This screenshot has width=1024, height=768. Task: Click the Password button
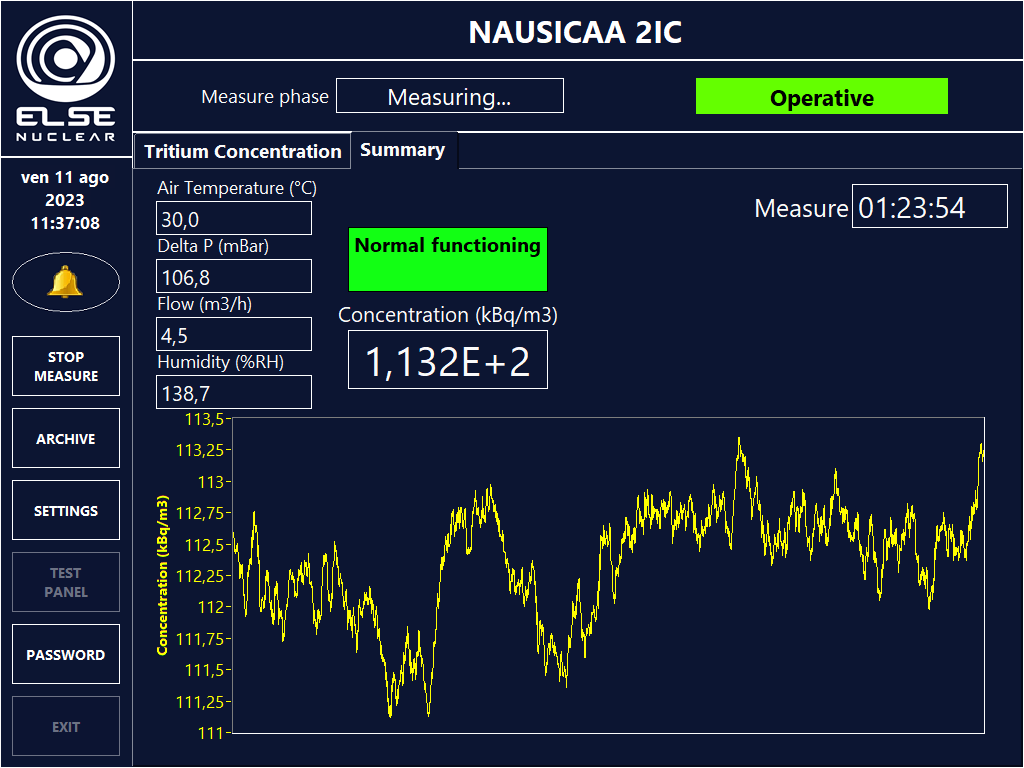click(66, 654)
